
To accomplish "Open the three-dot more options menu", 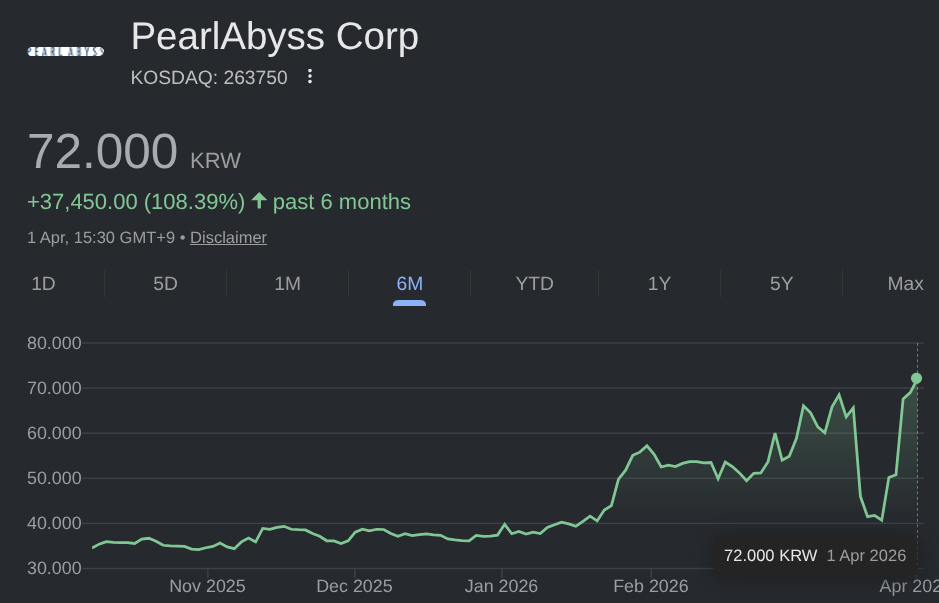I will [x=310, y=77].
